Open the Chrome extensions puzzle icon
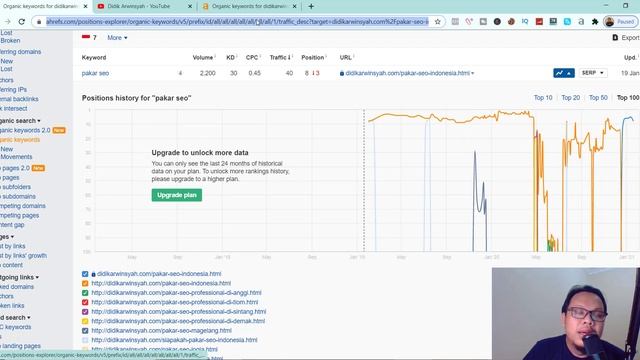This screenshot has height=360, width=640. pos(595,22)
